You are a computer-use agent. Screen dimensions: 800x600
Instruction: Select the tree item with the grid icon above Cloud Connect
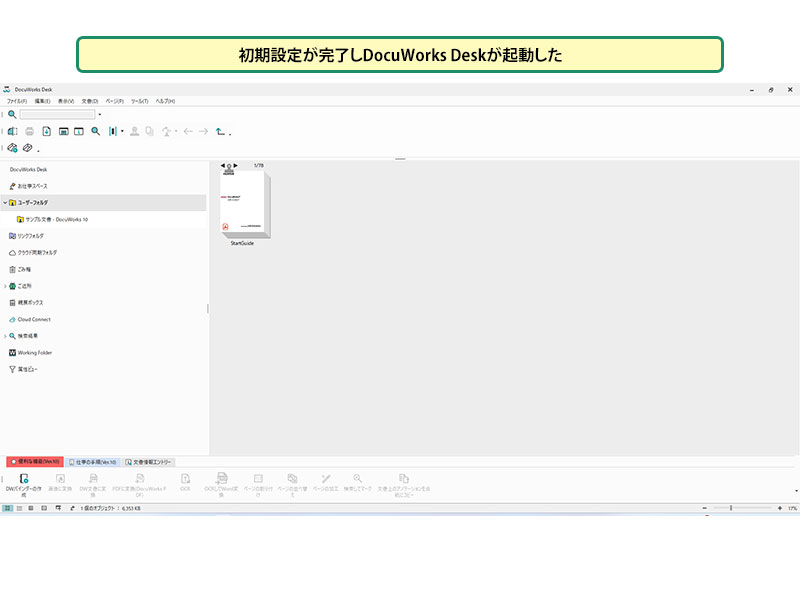click(x=27, y=303)
